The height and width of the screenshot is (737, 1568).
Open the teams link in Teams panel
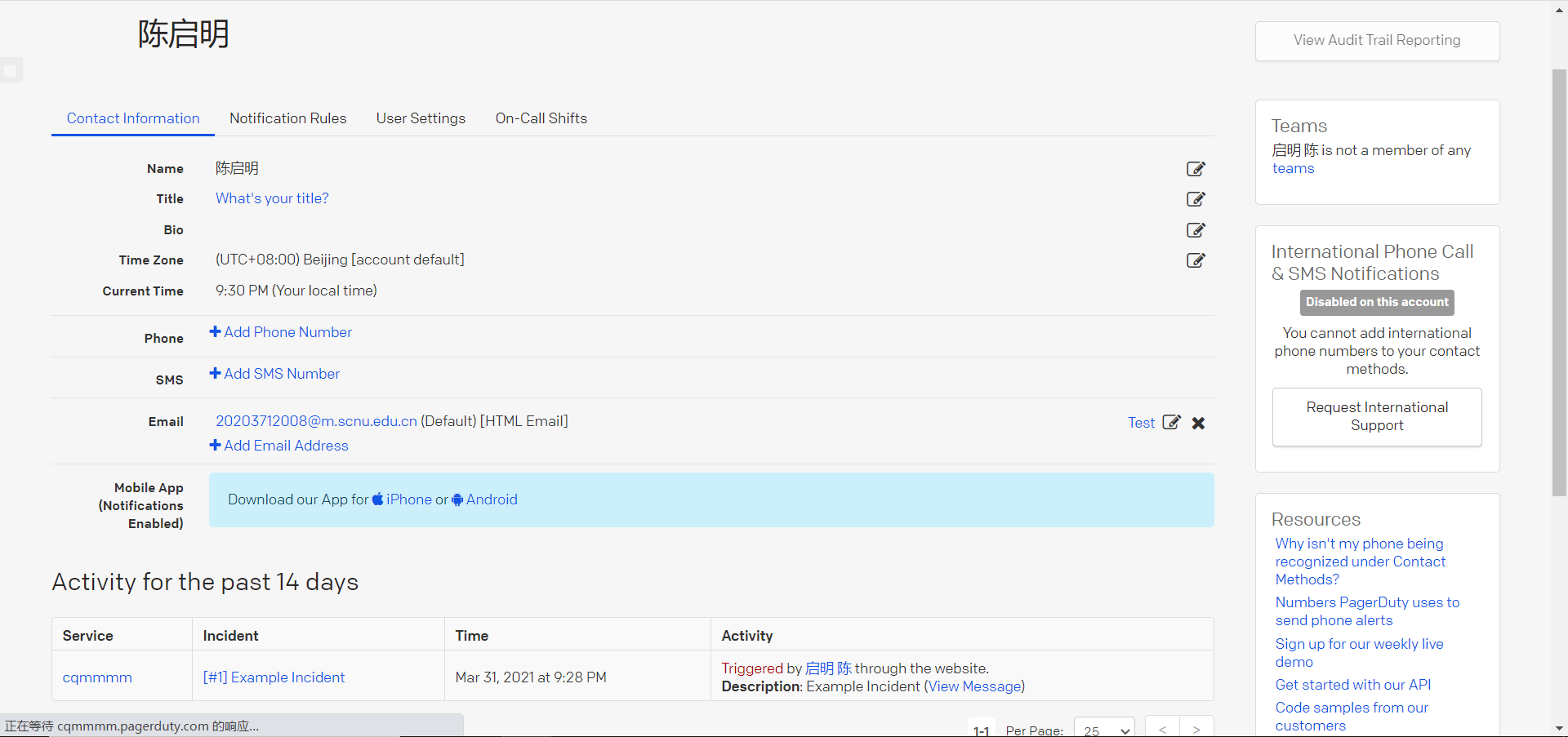pyautogui.click(x=1293, y=168)
